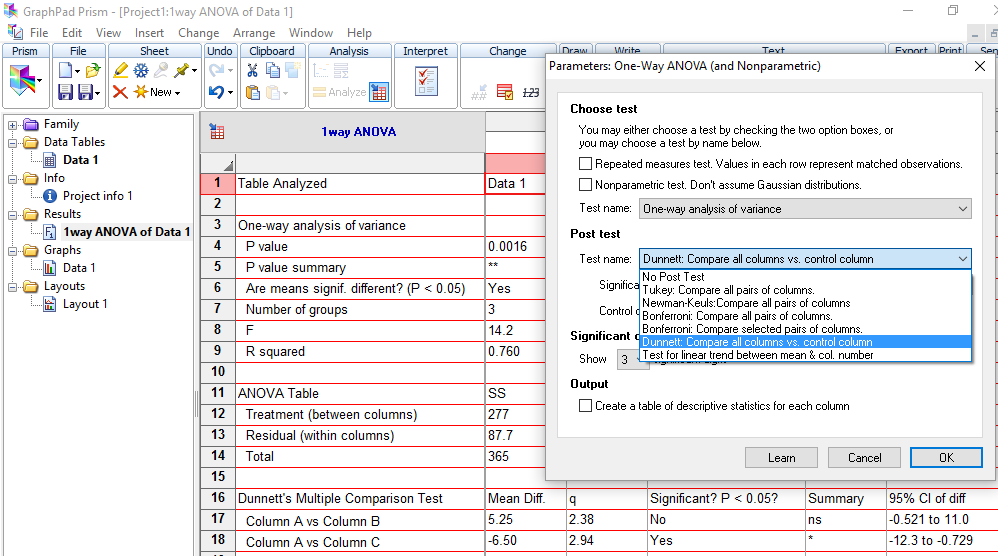Collapse the Results tree node
This screenshot has width=998, height=556.
tap(12, 215)
